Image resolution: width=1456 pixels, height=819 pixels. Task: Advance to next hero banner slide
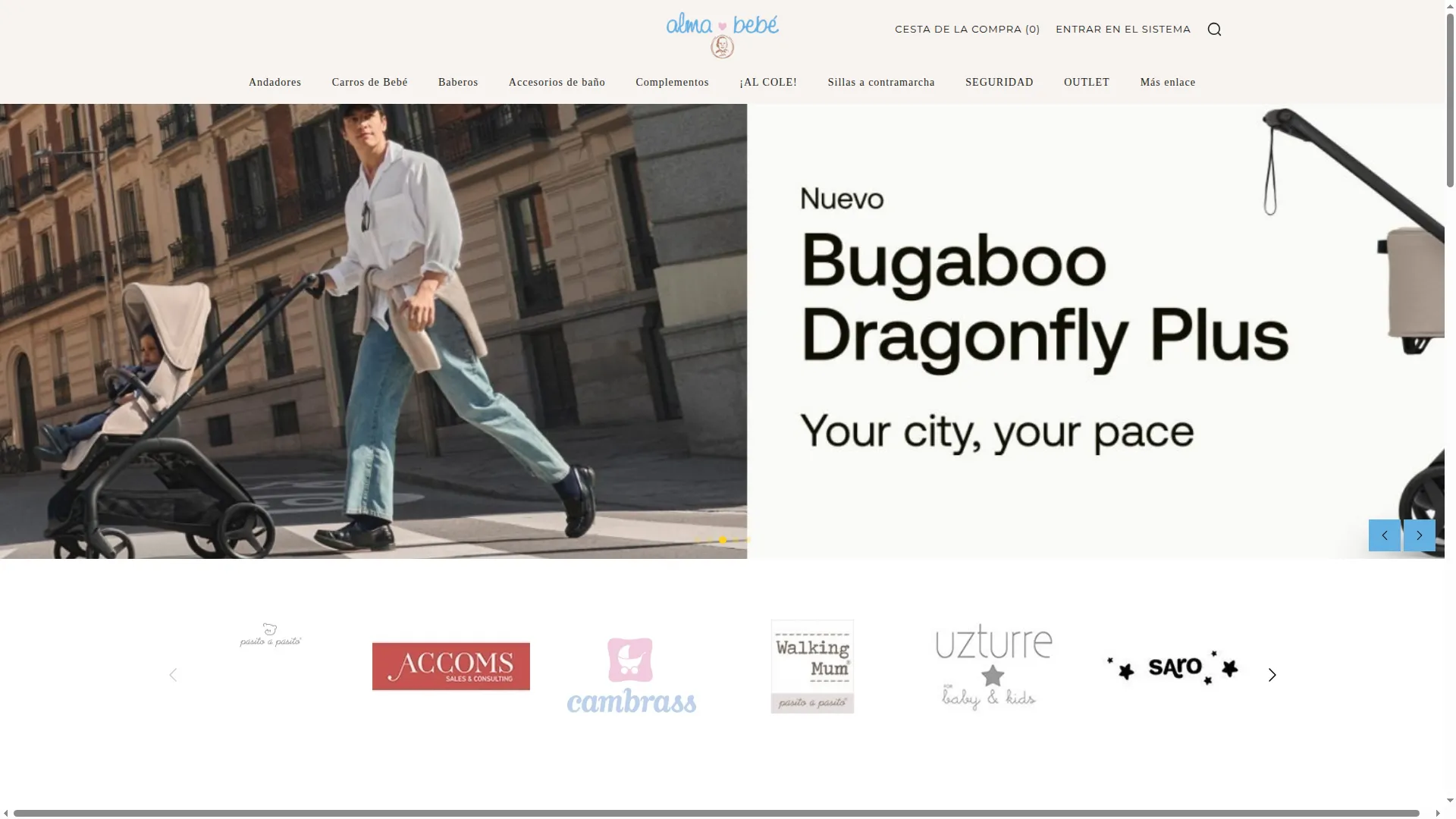coord(1420,535)
